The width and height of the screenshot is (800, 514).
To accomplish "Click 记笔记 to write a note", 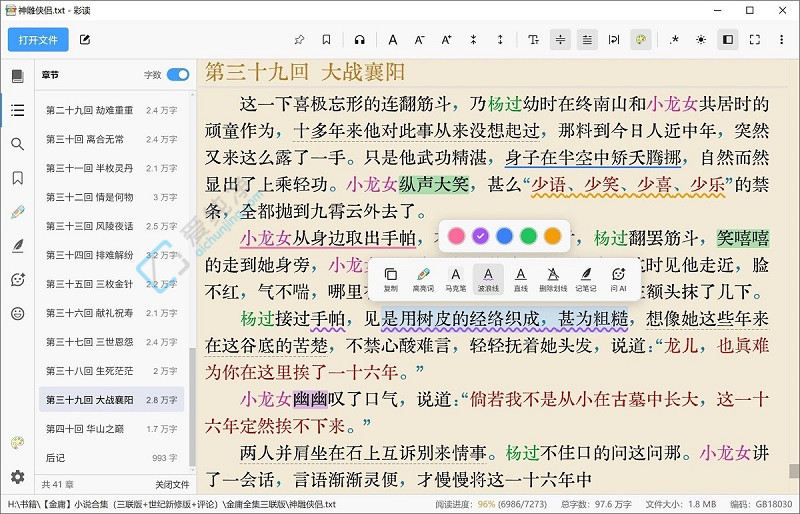I will click(x=586, y=279).
